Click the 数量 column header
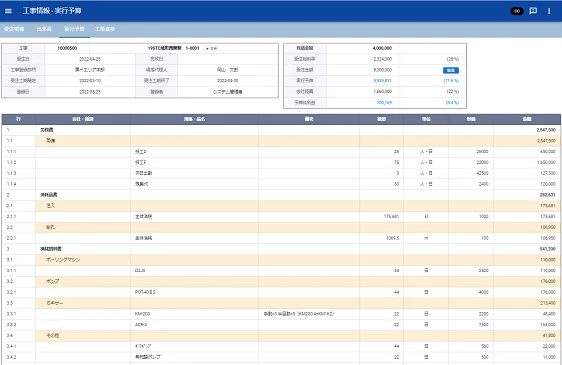 (x=381, y=119)
